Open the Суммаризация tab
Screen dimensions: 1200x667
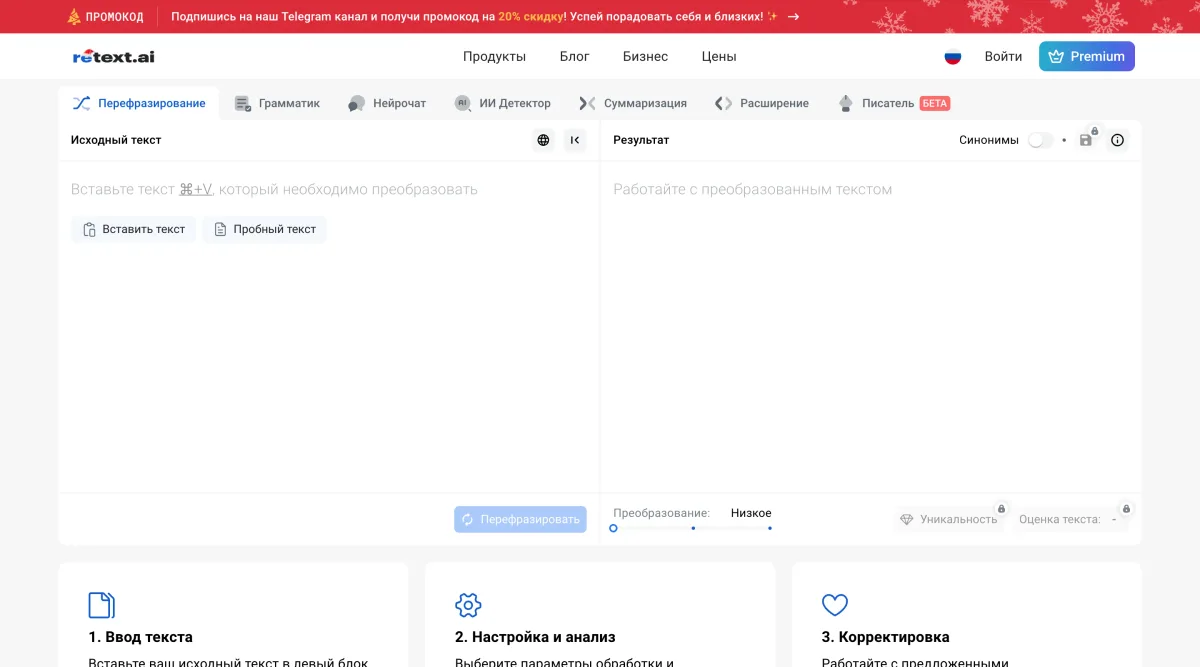coord(633,103)
